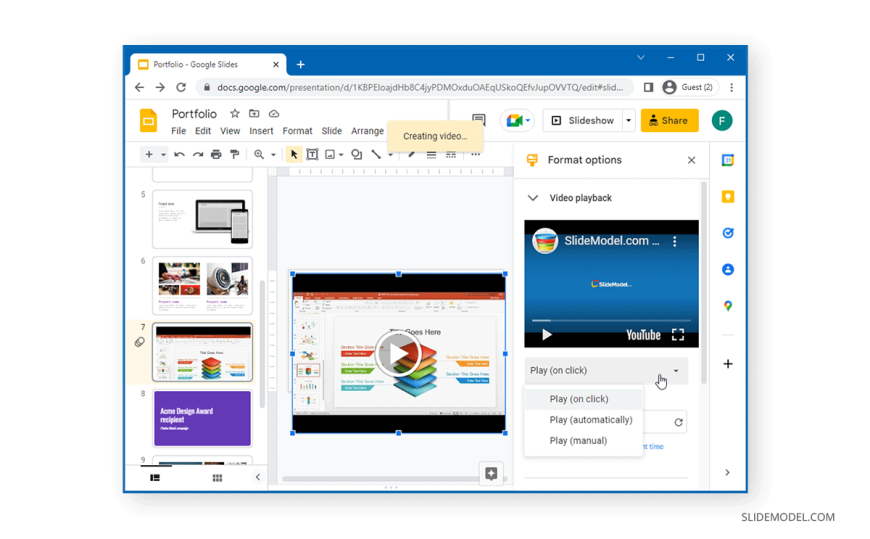Viewport: 870px width, 539px height.
Task: Collapse the Video playback section
Action: tap(533, 198)
